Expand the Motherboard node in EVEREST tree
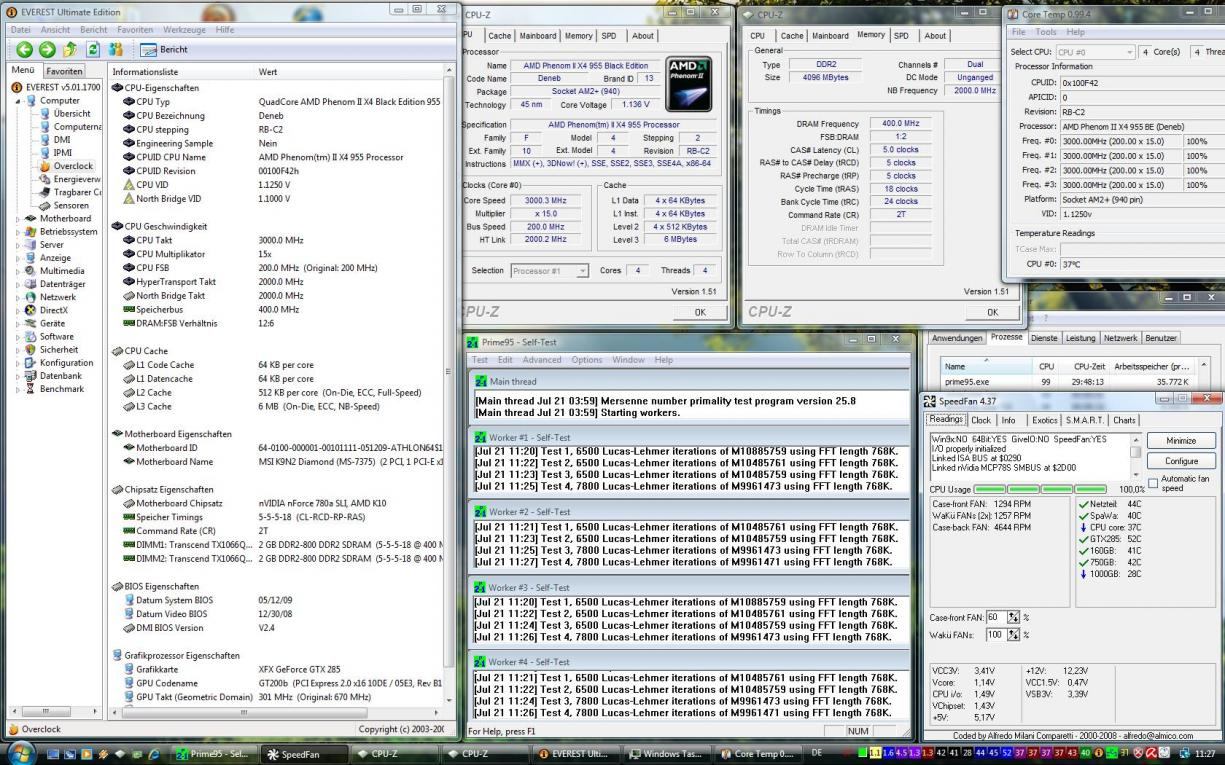This screenshot has height=765, width=1225. pos(17,218)
